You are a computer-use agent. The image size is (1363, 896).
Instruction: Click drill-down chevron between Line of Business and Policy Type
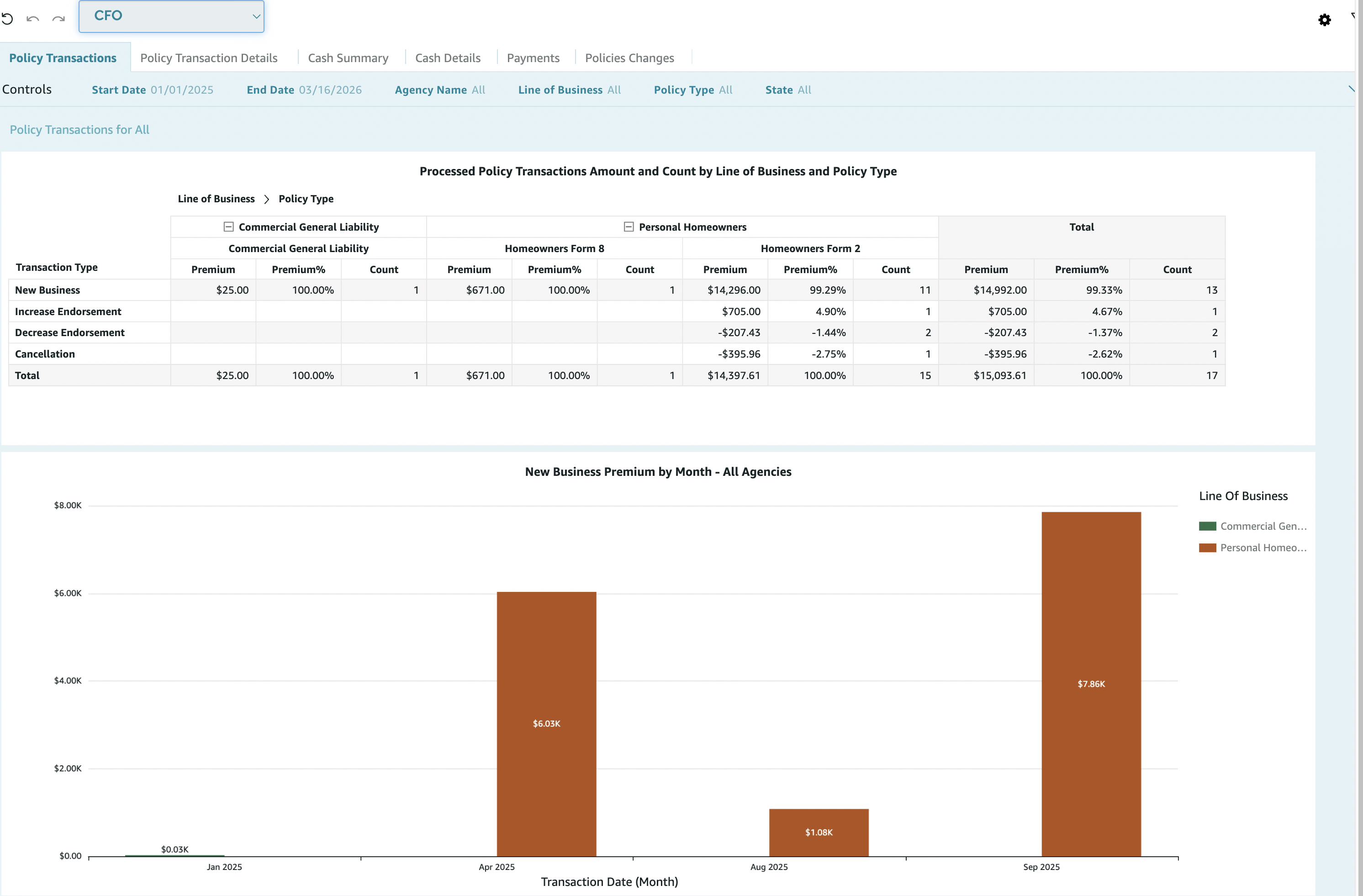point(266,199)
